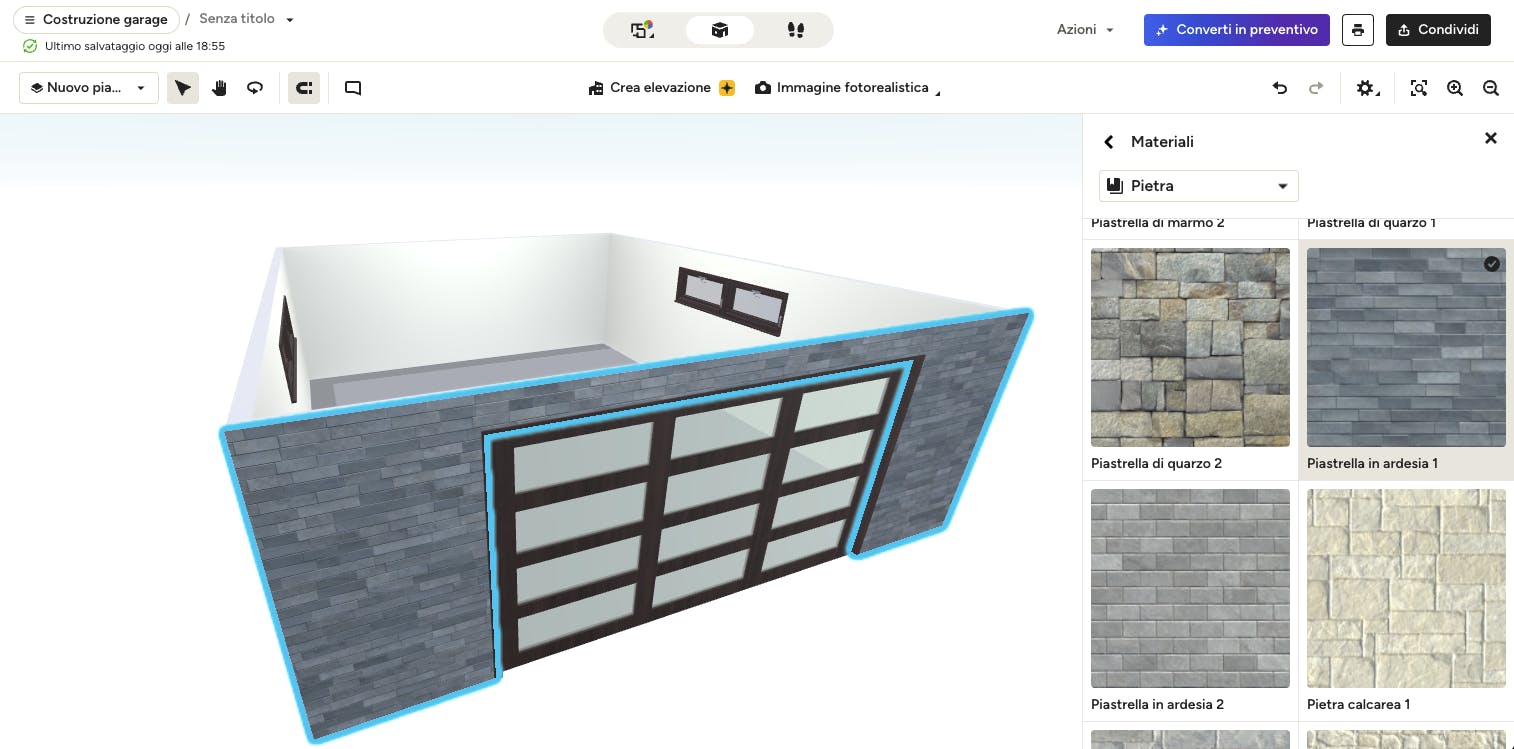
Task: Click Crea elevazione
Action: (662, 88)
